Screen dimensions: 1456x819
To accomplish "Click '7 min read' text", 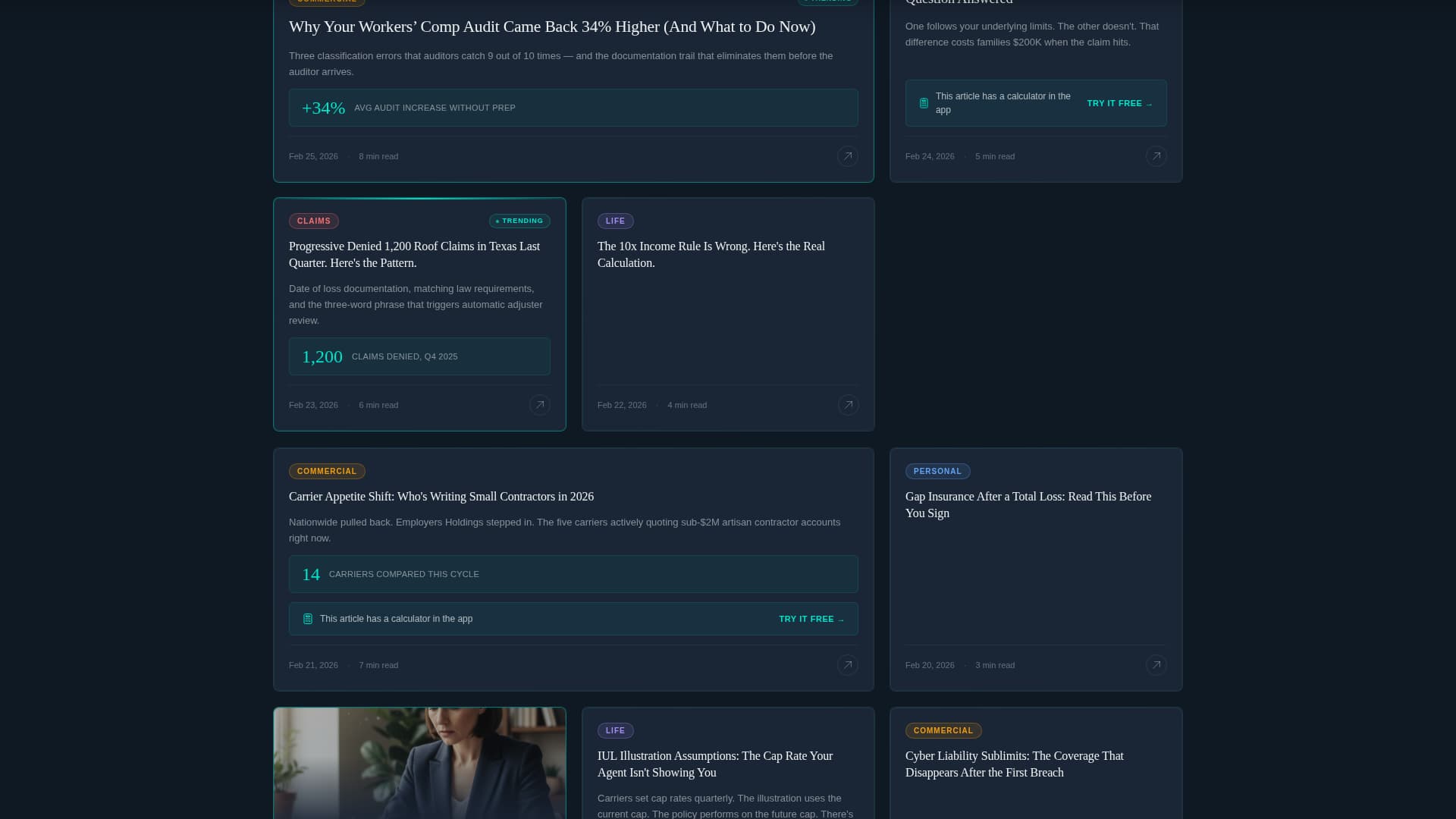I will tap(378, 665).
